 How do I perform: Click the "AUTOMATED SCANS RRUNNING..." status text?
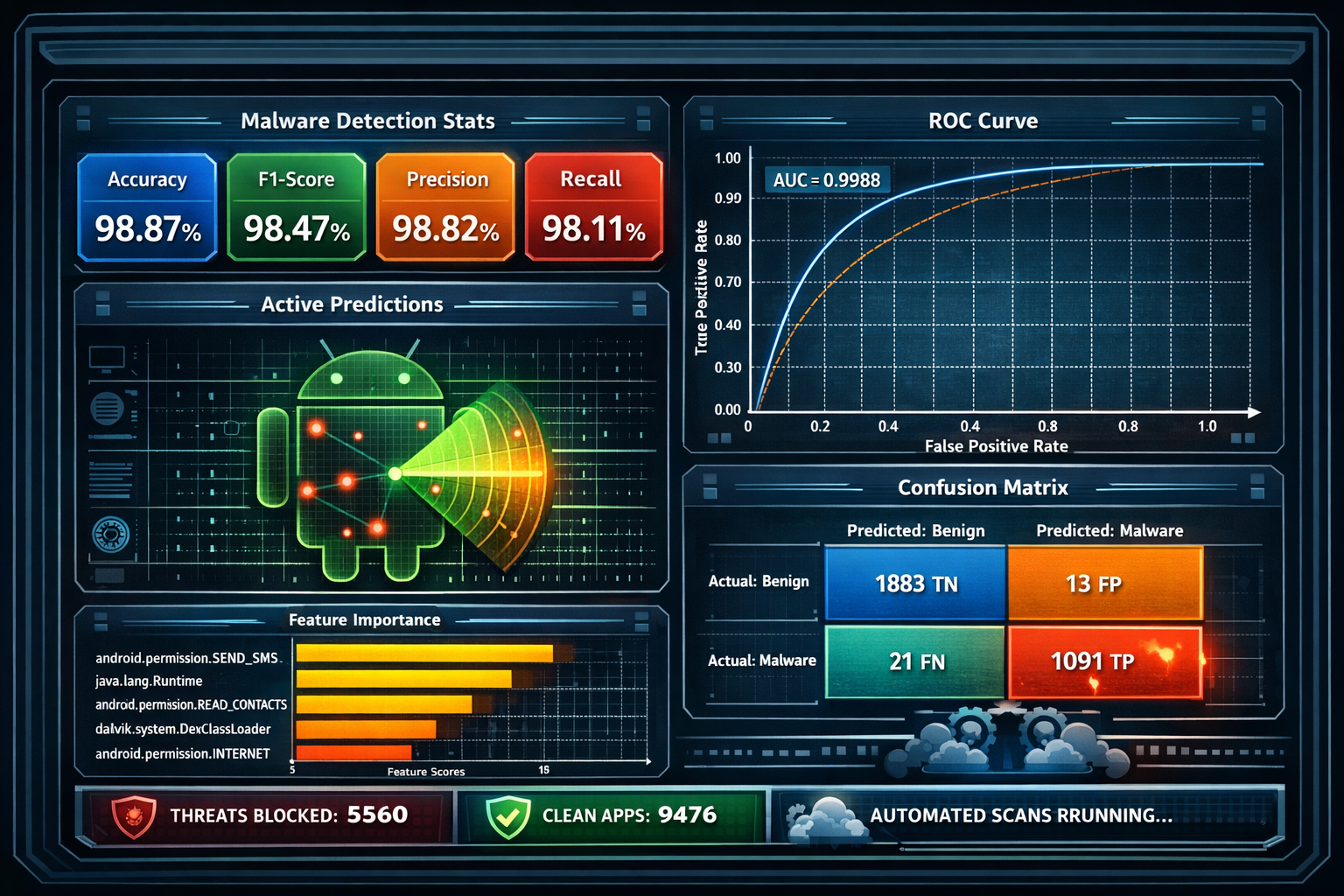[1021, 815]
